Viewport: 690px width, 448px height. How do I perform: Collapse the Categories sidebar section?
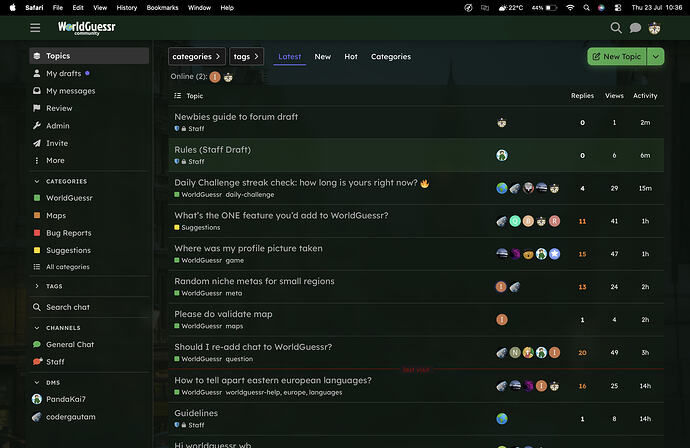pos(61,181)
